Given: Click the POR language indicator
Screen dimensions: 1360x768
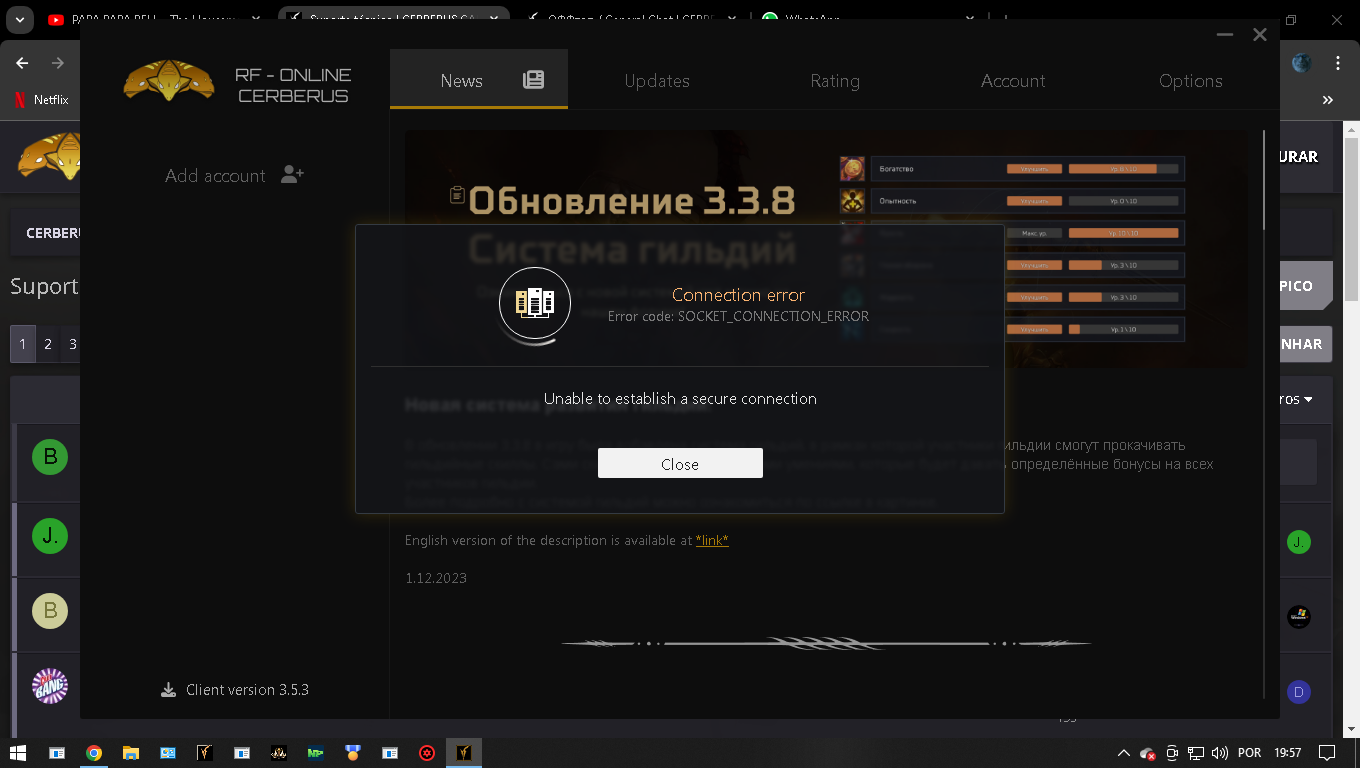Looking at the screenshot, I should pos(1249,753).
